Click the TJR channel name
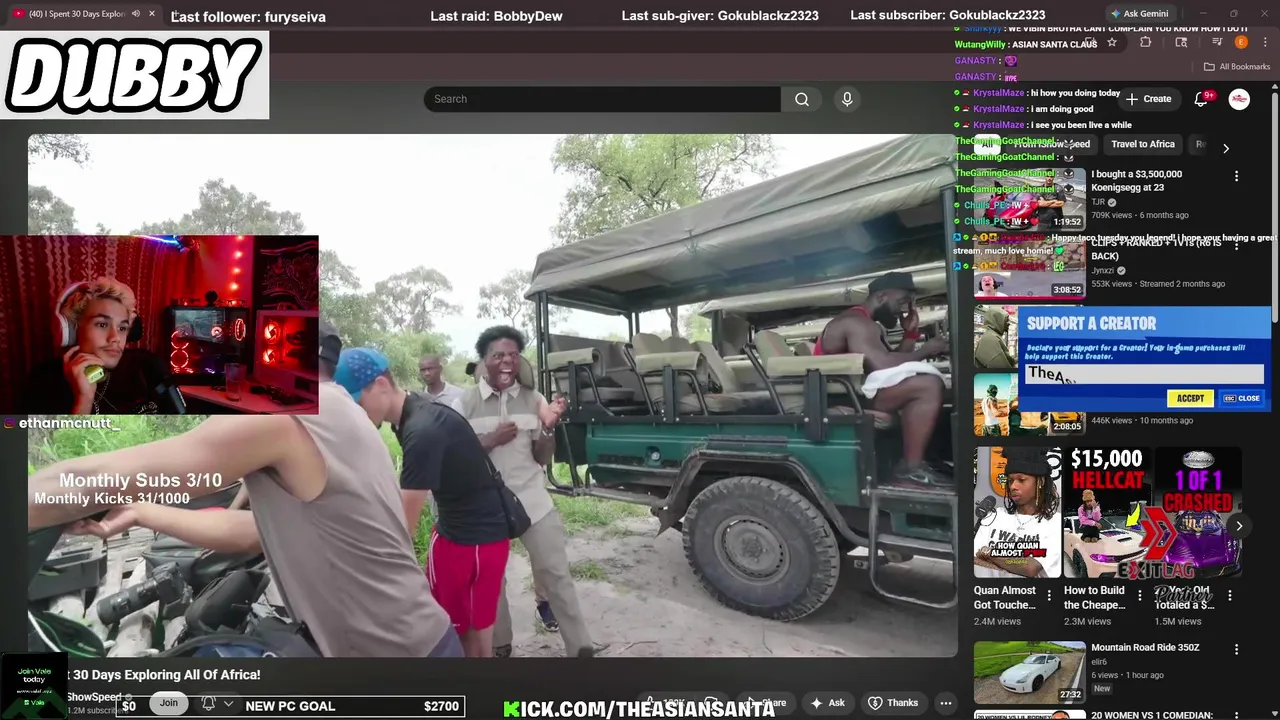The image size is (1280, 720). (x=1098, y=202)
